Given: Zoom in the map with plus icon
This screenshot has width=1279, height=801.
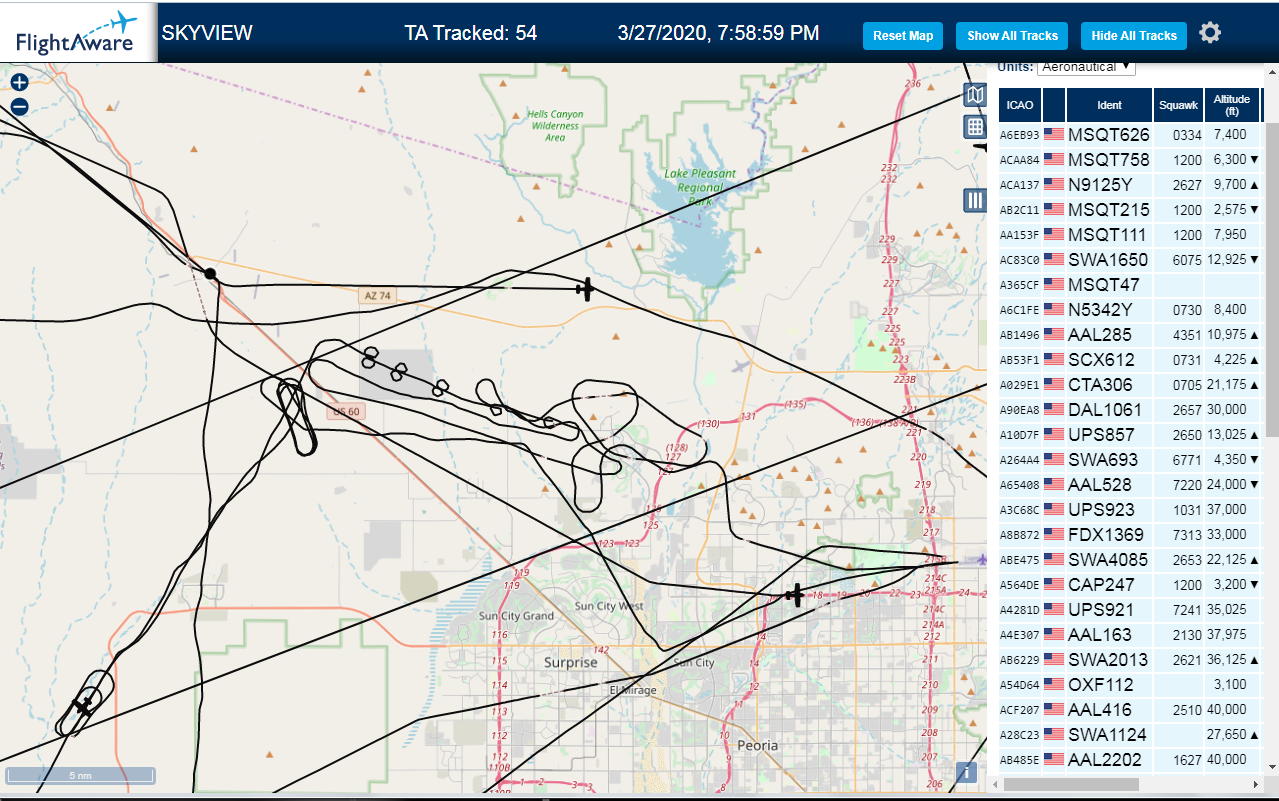Looking at the screenshot, I should click(19, 83).
